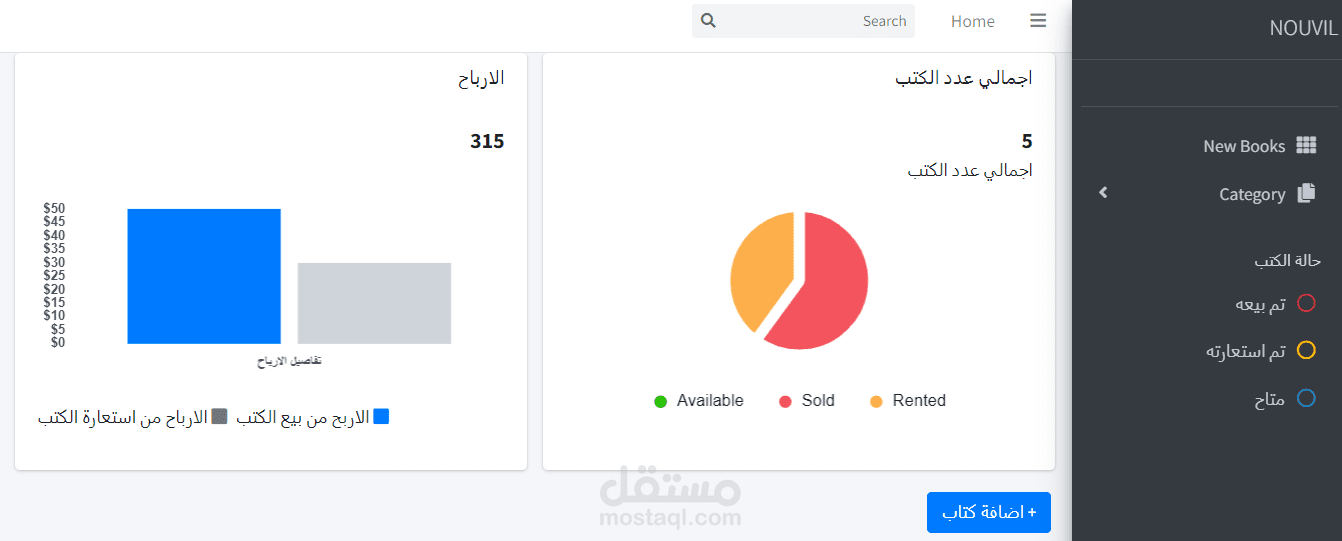This screenshot has width=1342, height=541.
Task: Click the اضافة كتاب button
Action: click(988, 512)
